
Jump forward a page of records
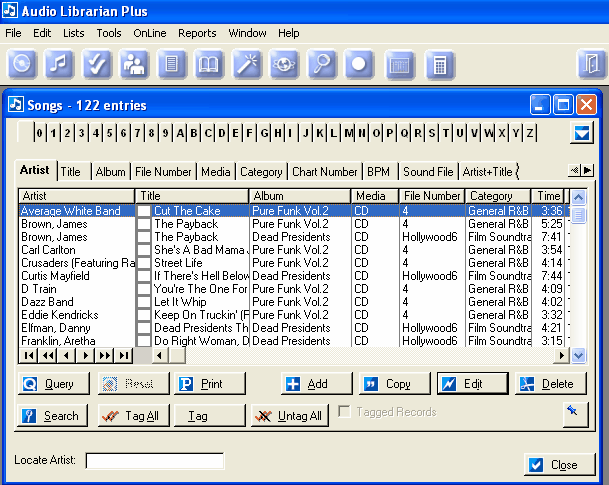coord(104,355)
